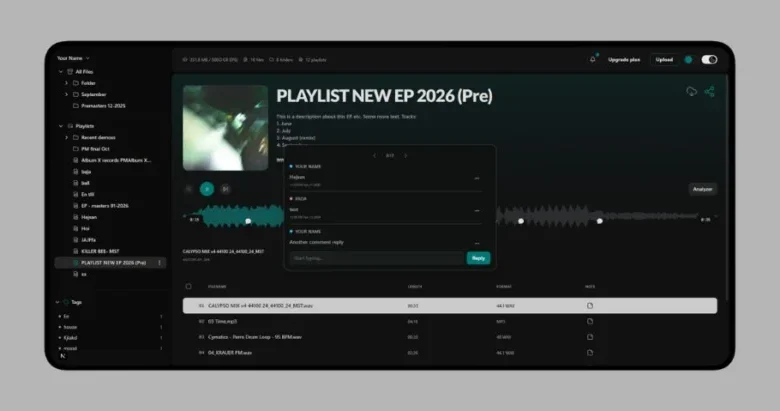This screenshot has height=411, width=780.
Task: Click the share icon beside playlist title
Action: coord(710,92)
